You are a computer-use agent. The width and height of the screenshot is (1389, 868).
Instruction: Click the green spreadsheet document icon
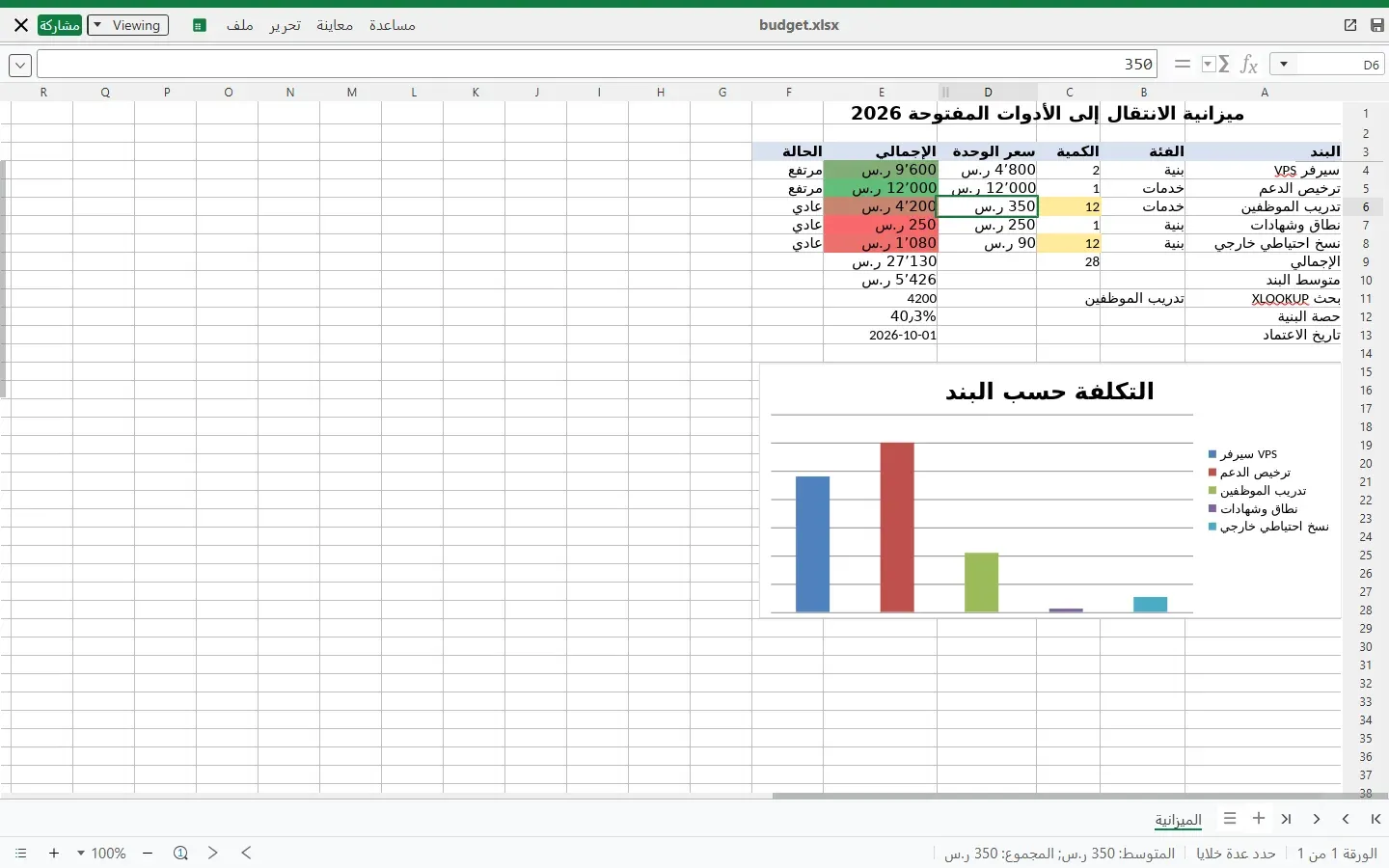pos(199,25)
